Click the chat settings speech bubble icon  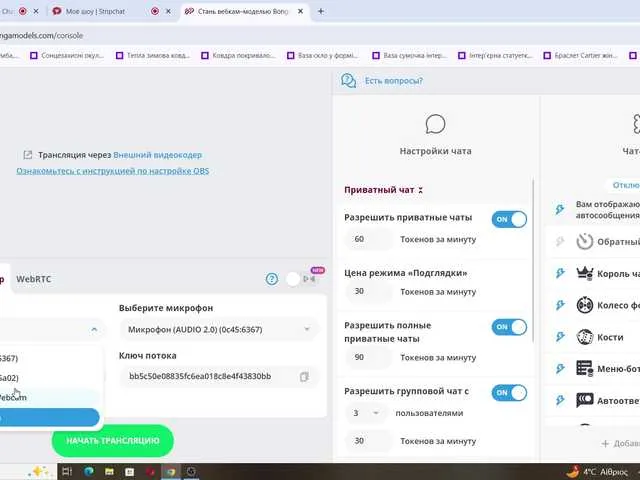pyautogui.click(x=435, y=124)
